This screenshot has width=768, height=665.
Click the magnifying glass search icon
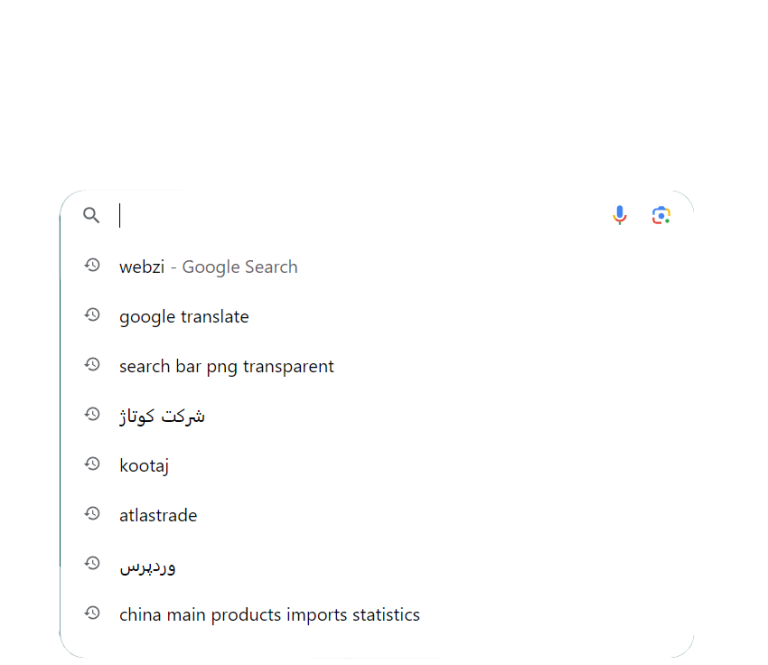pos(91,215)
